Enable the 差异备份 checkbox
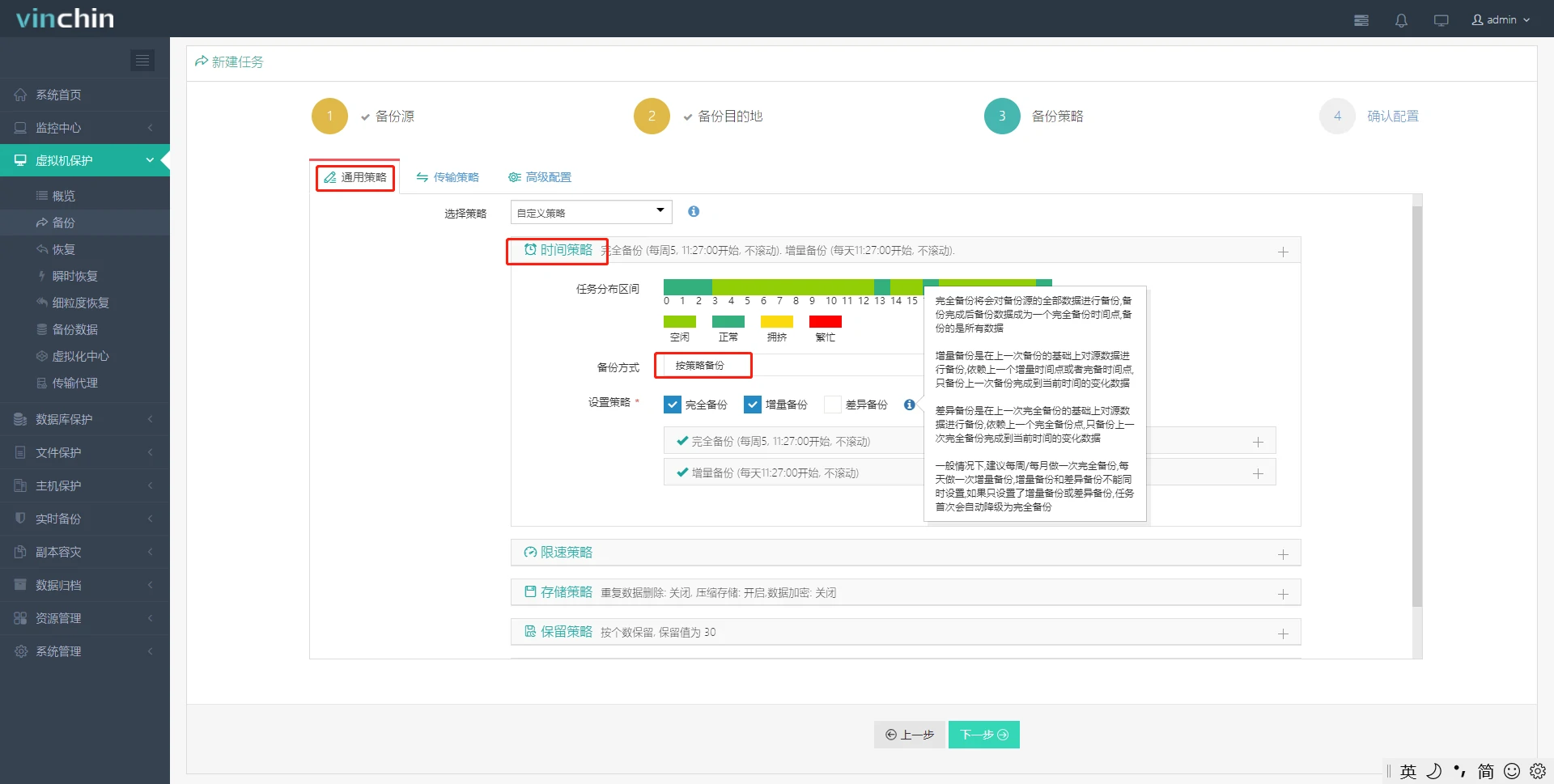Viewport: 1554px width, 784px height. (x=833, y=405)
